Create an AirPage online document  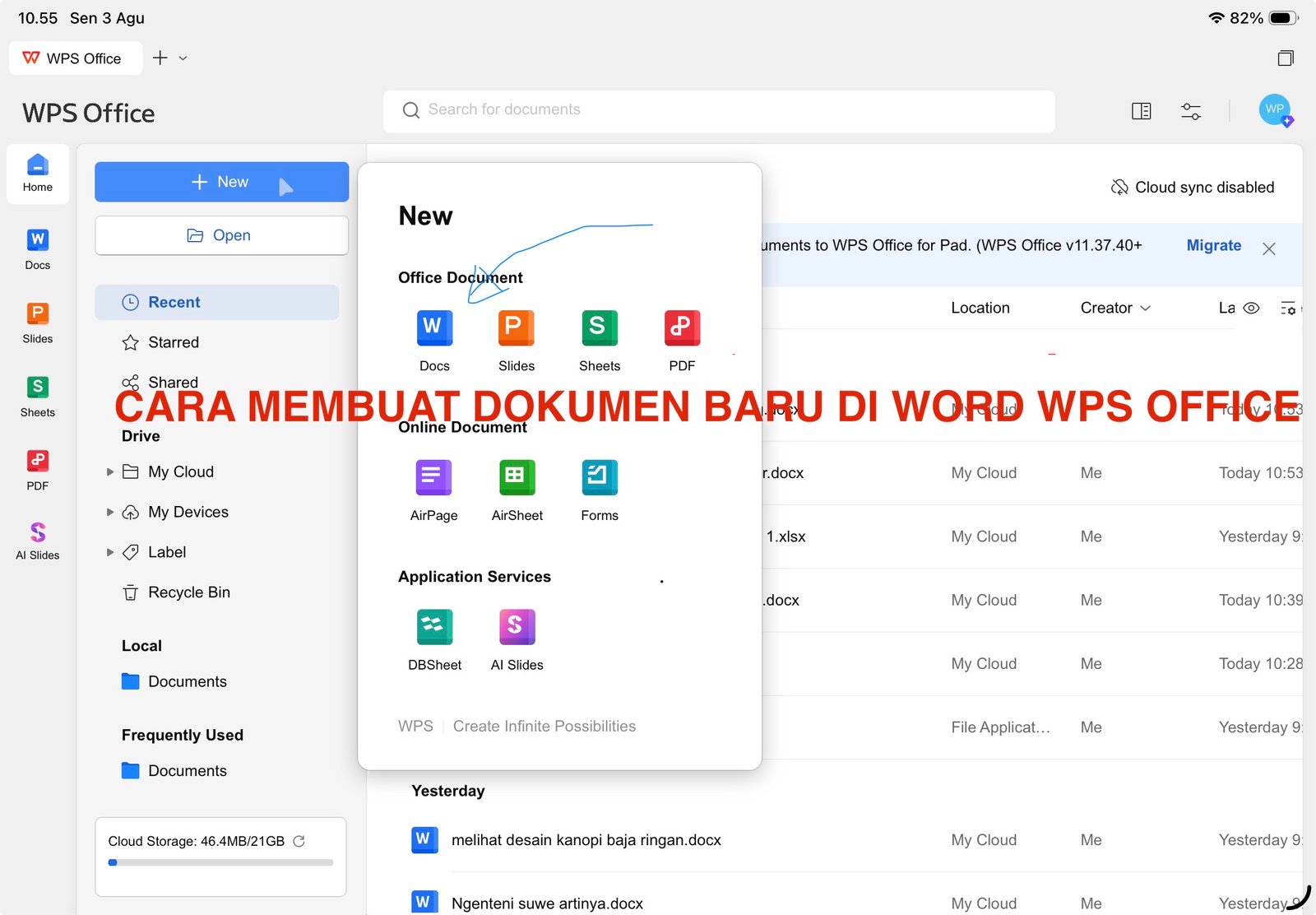click(x=434, y=491)
